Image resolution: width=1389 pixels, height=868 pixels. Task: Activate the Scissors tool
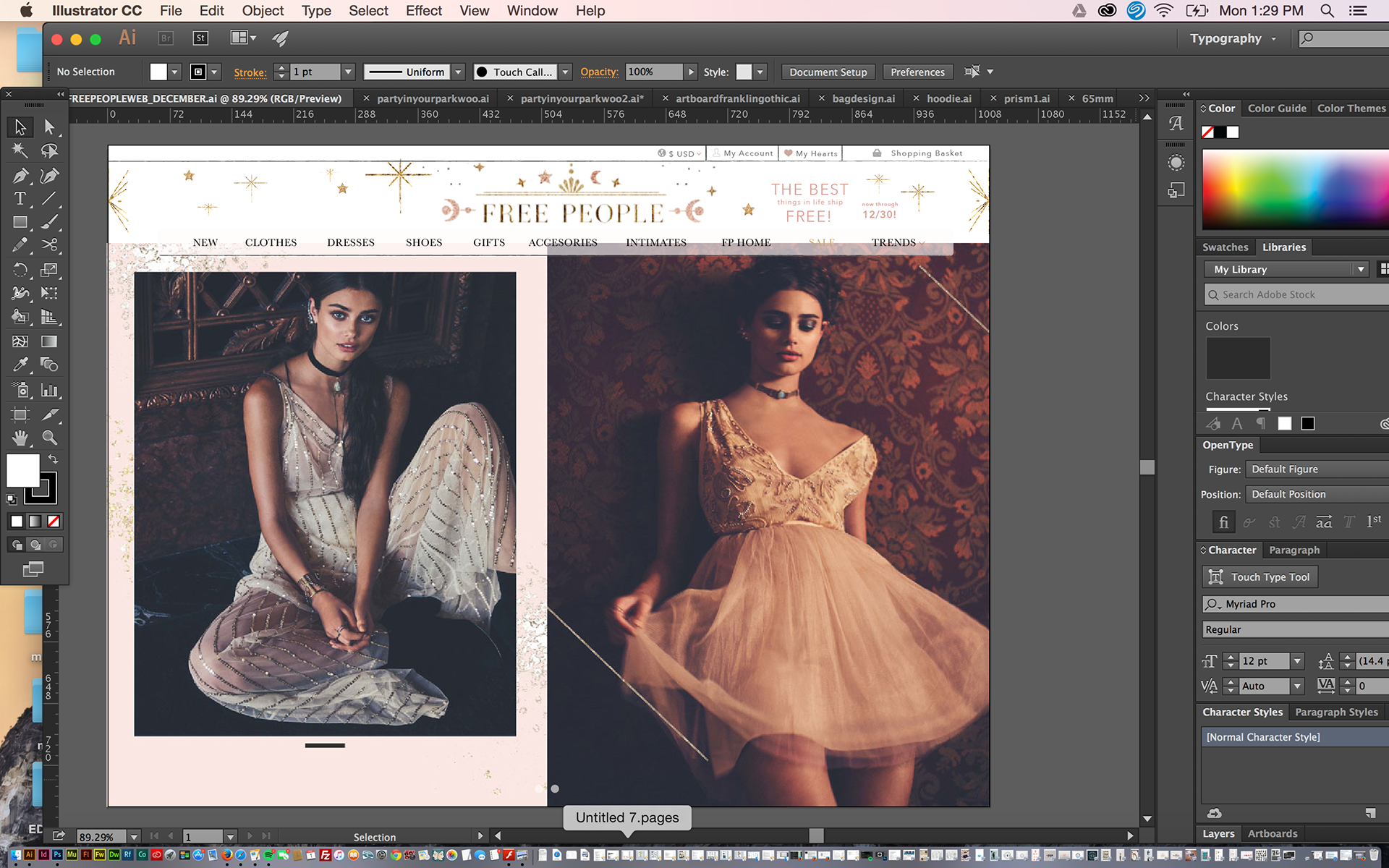(x=49, y=245)
